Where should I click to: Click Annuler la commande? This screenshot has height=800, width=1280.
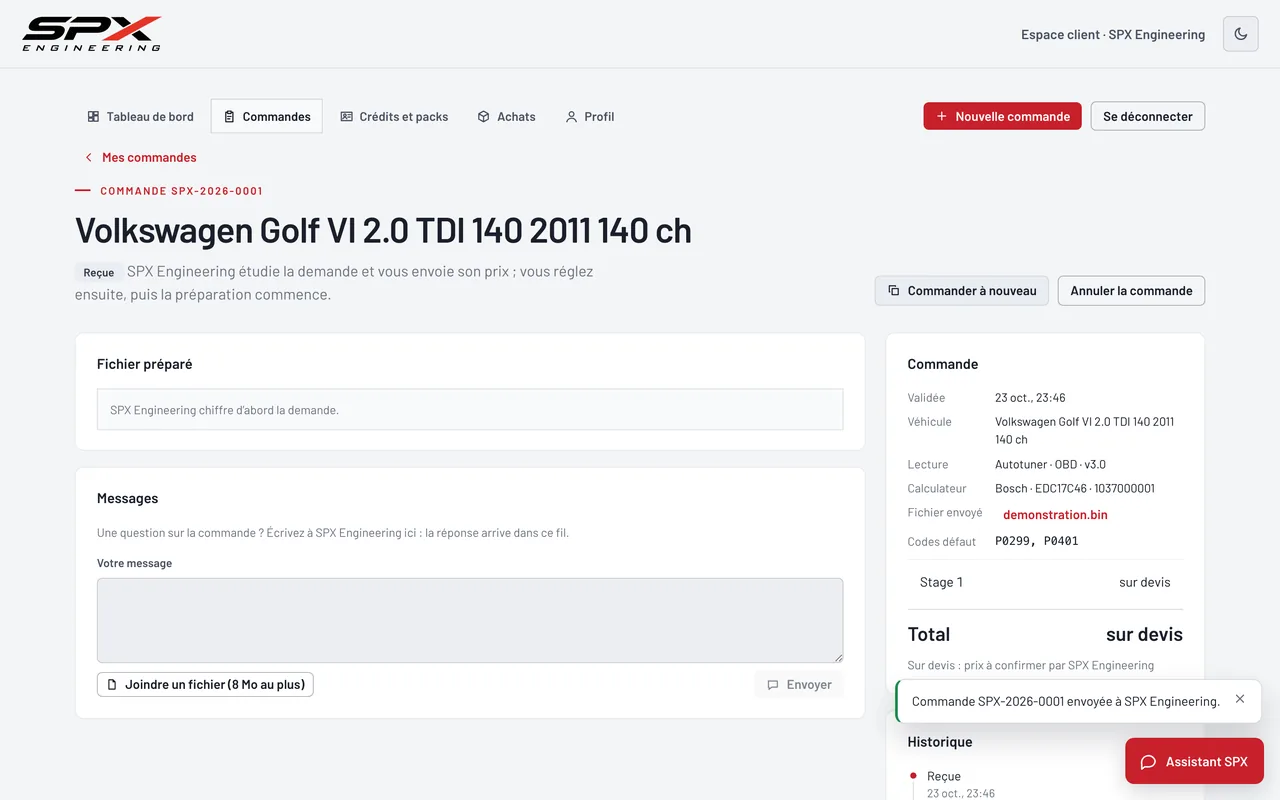1131,291
